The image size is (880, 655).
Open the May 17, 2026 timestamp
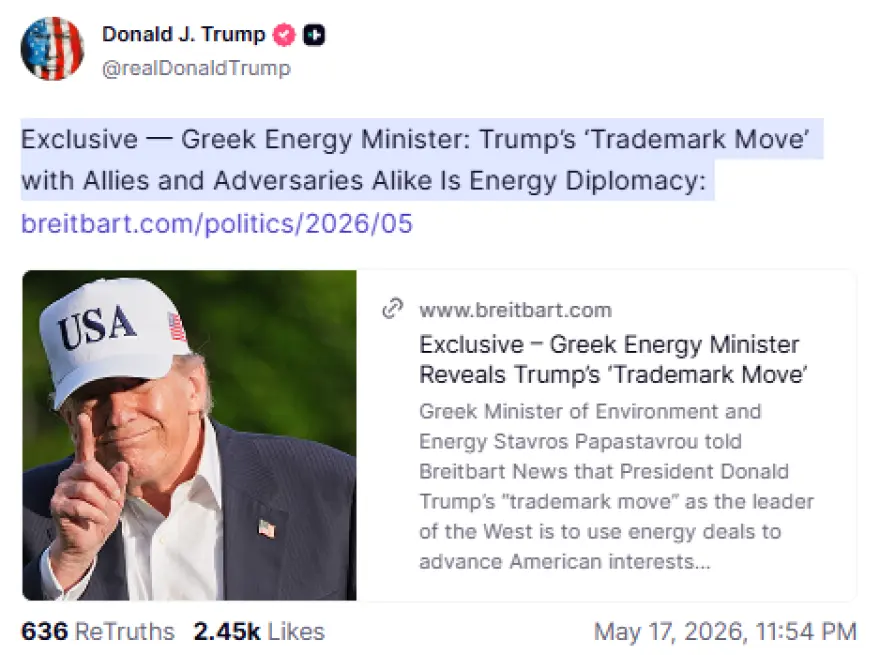(725, 631)
